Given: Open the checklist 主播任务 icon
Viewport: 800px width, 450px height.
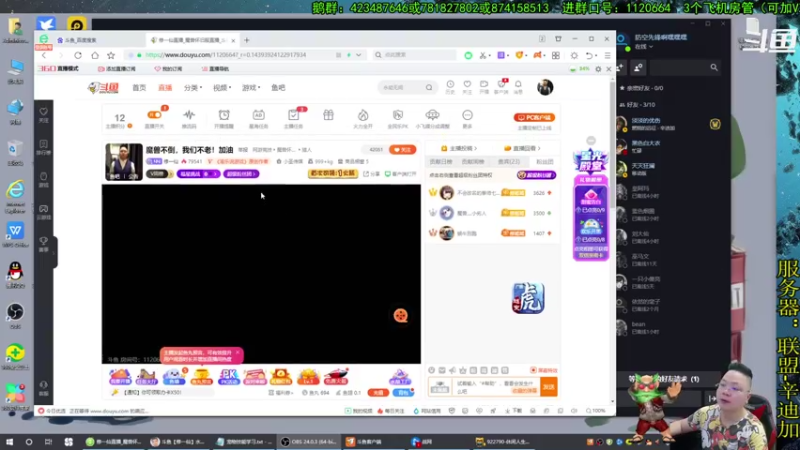Looking at the screenshot, I should tap(293, 115).
